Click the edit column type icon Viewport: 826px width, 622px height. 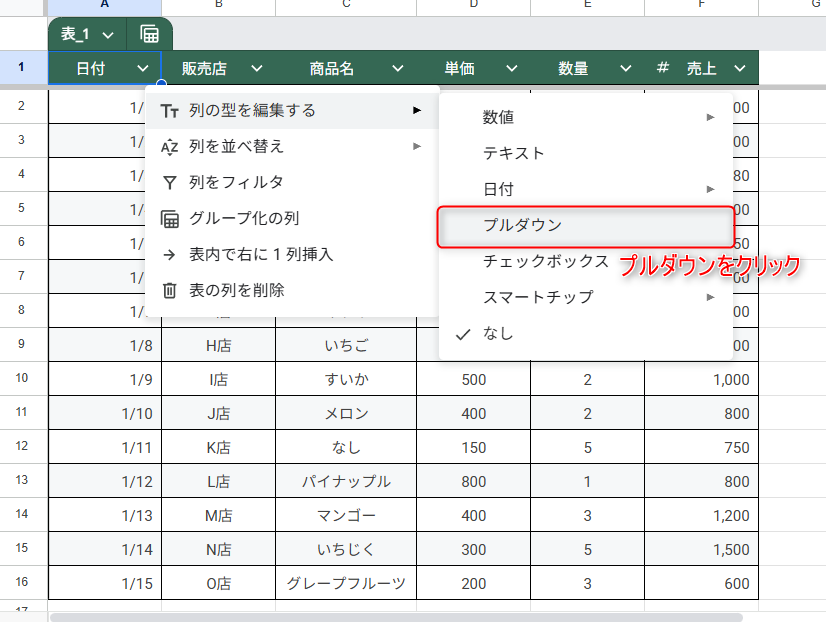pos(170,110)
